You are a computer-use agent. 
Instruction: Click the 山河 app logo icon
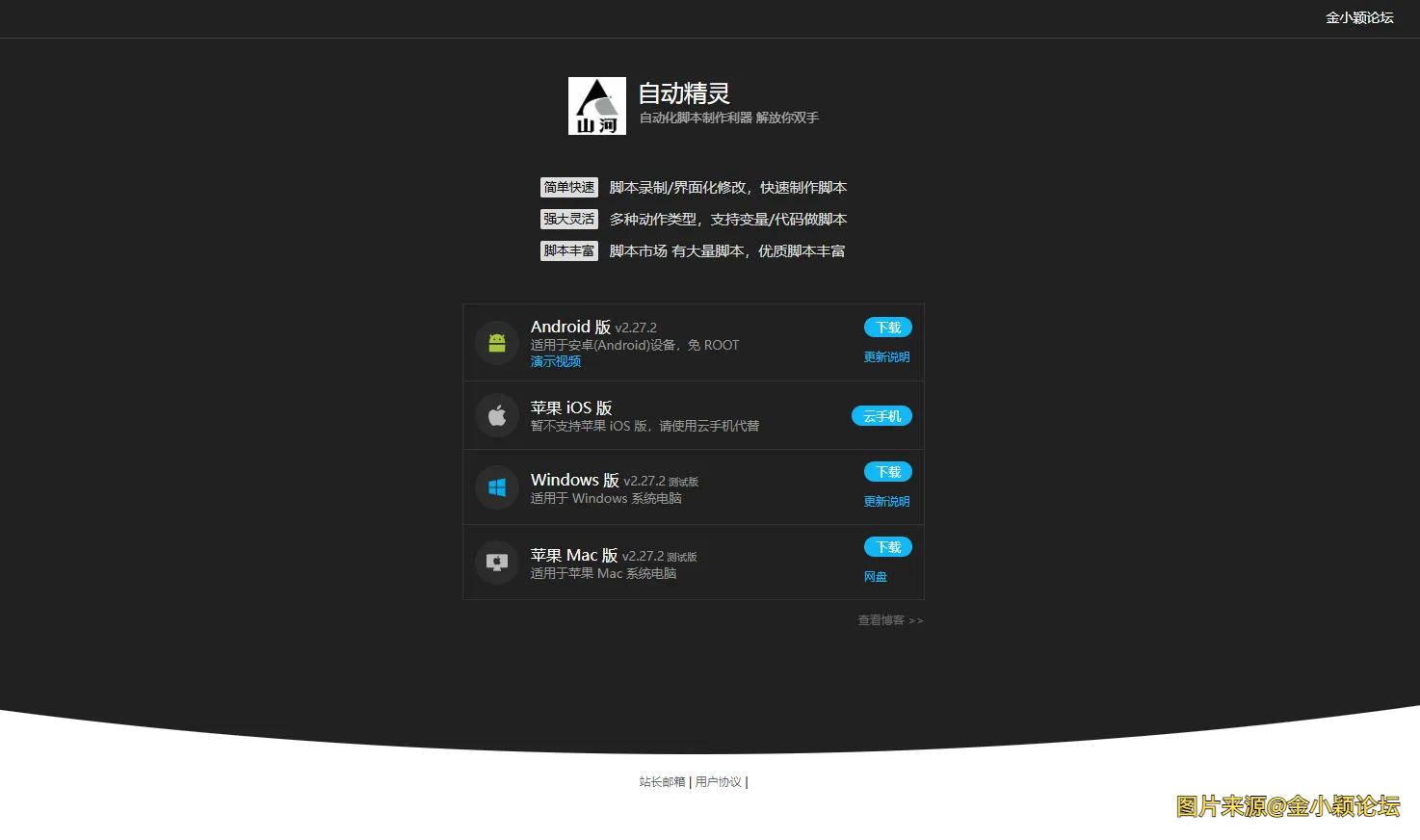pos(595,105)
